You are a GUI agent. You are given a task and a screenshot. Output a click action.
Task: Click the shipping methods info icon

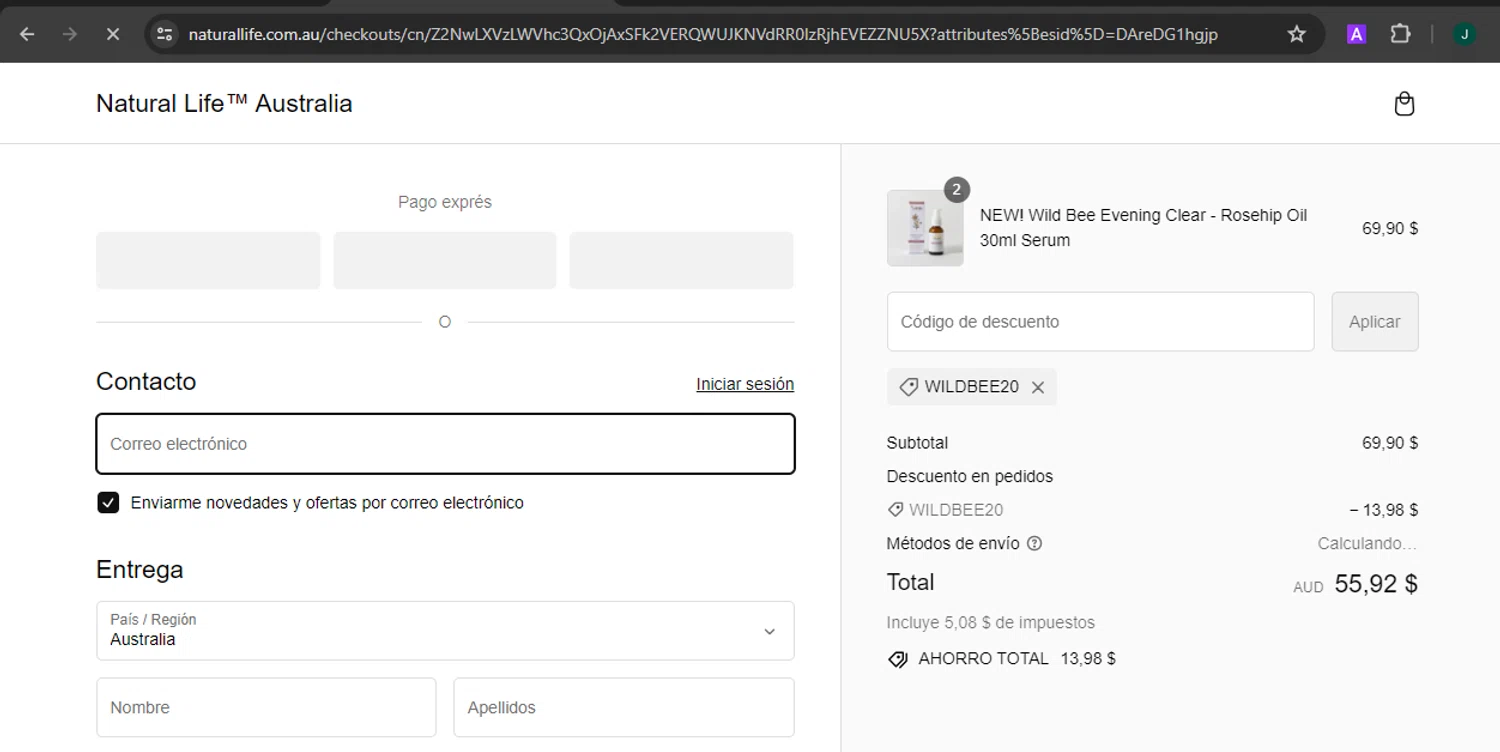click(1035, 544)
